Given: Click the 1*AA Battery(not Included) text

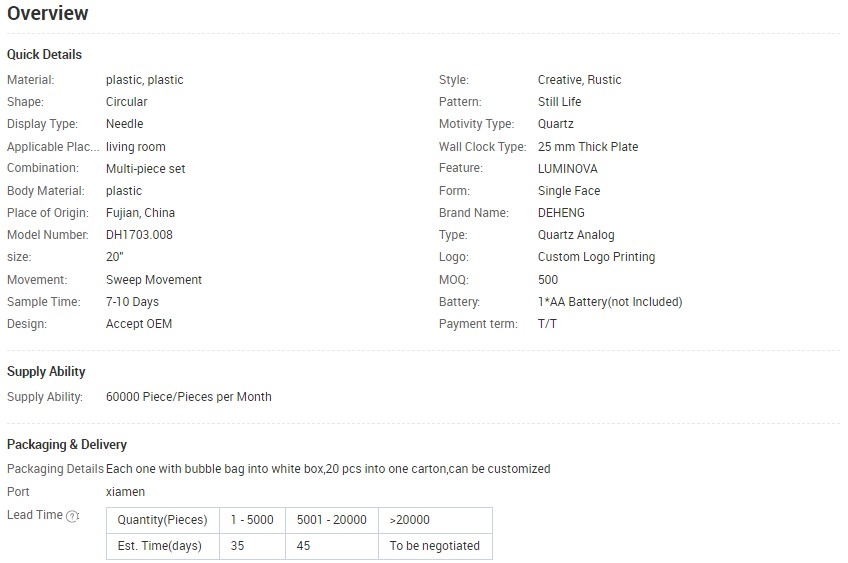Looking at the screenshot, I should (x=610, y=302).
